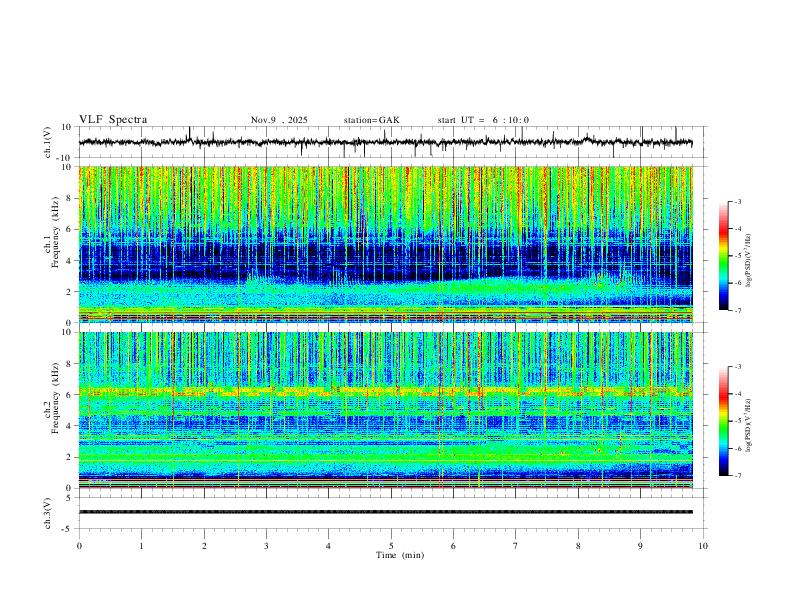Click the ch.1 color scale bar
This screenshot has height=612, width=792.
(x=723, y=256)
